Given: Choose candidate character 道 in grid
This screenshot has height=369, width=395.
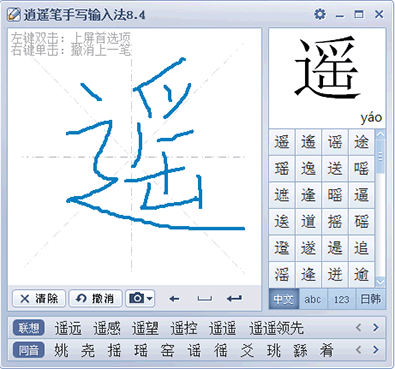Looking at the screenshot, I should tap(308, 222).
